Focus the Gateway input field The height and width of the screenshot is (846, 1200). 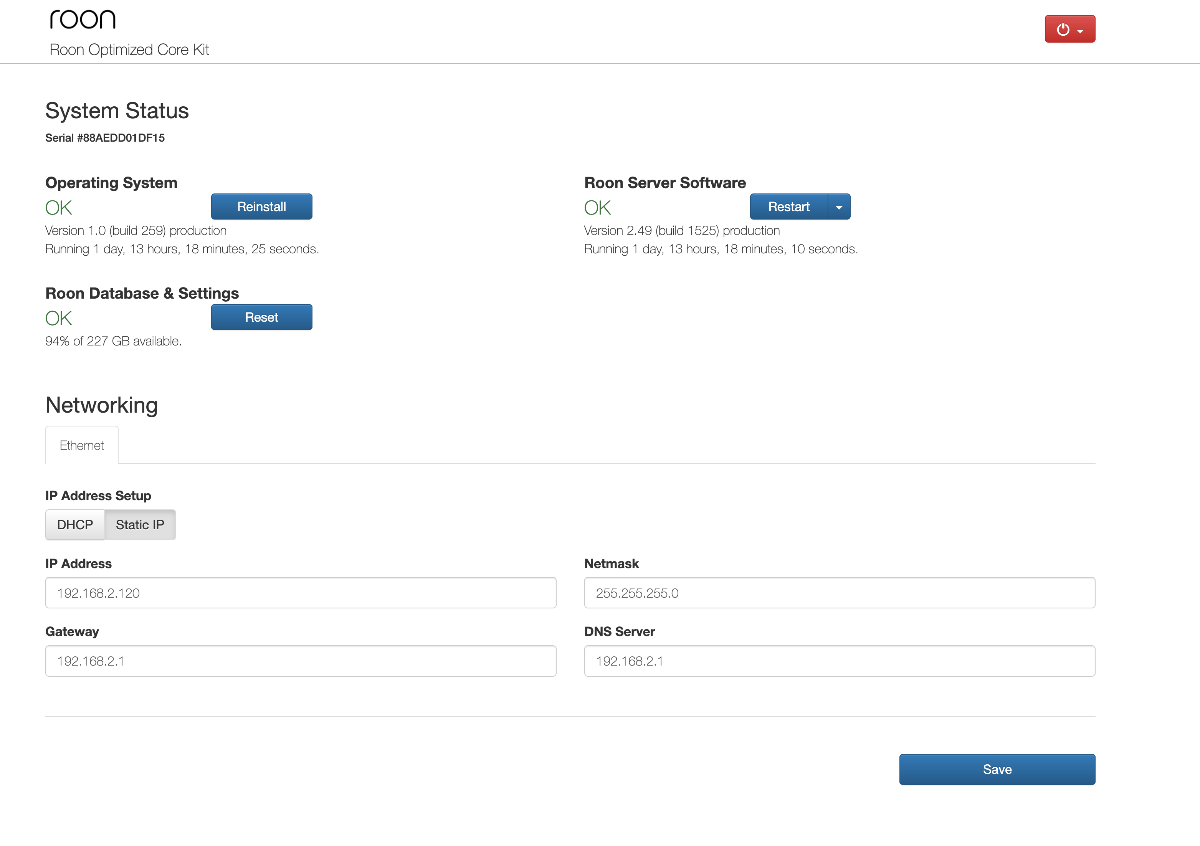(x=300, y=661)
